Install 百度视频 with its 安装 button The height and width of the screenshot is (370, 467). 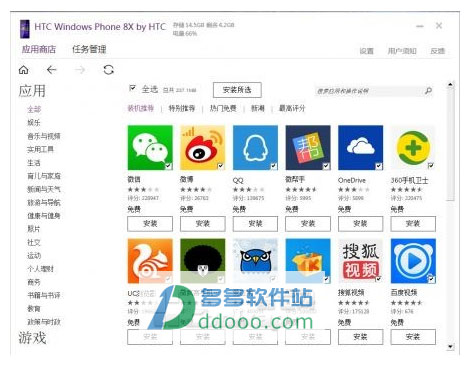click(413, 337)
